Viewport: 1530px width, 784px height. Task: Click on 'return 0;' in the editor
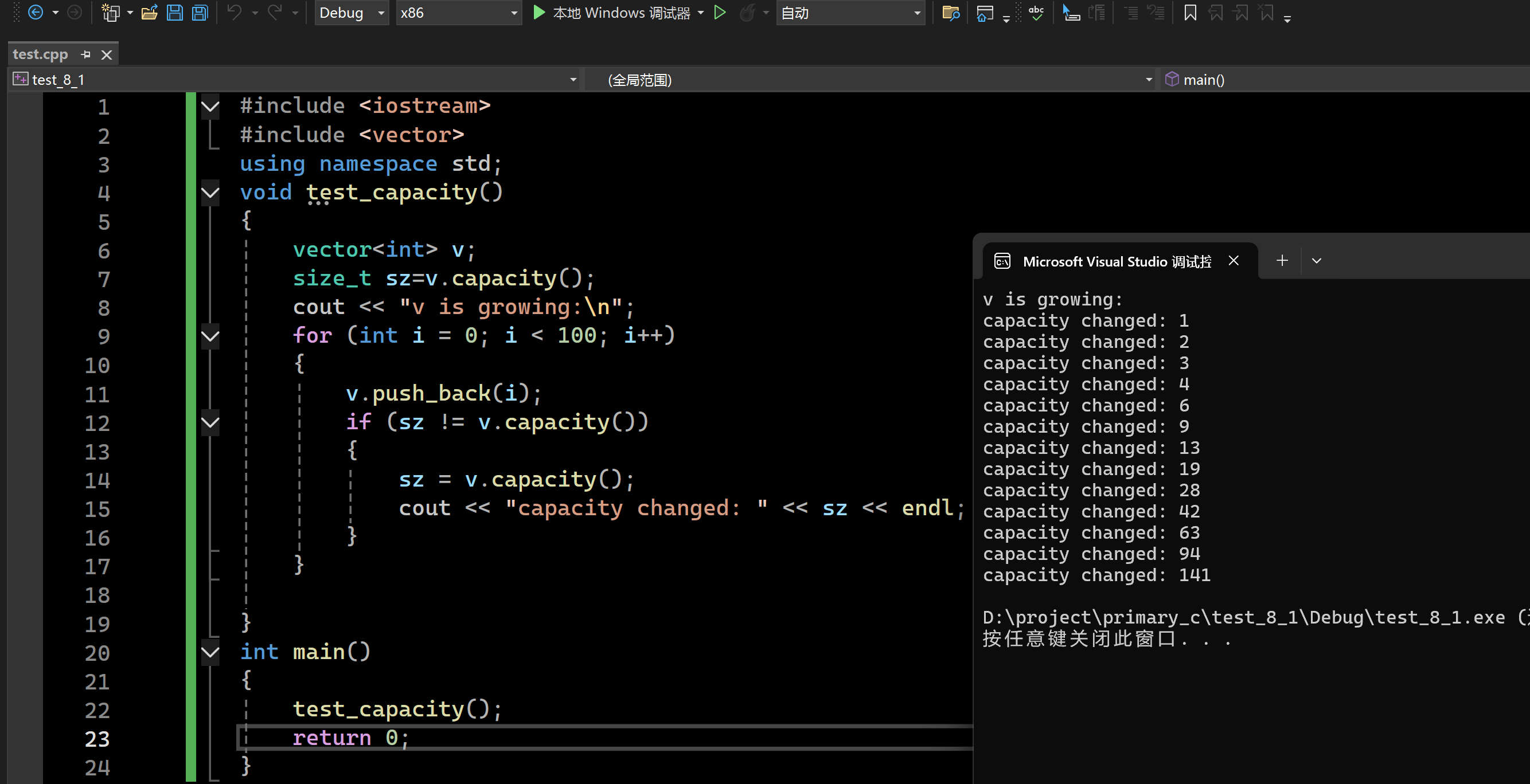click(x=351, y=738)
